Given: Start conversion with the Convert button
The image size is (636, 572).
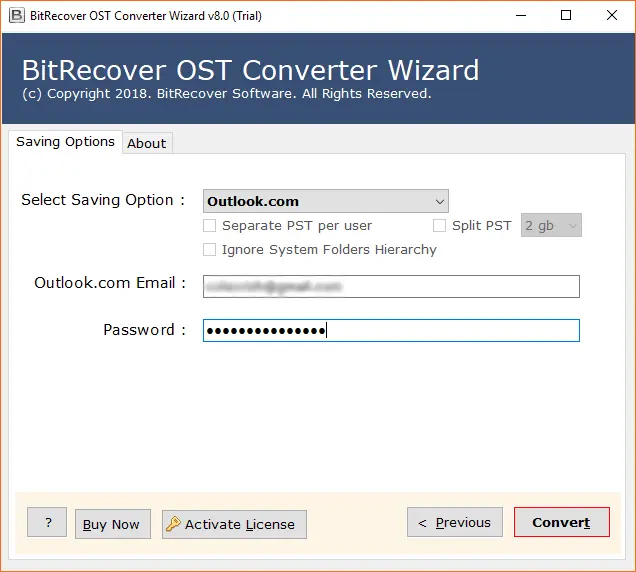Looking at the screenshot, I should (x=562, y=522).
